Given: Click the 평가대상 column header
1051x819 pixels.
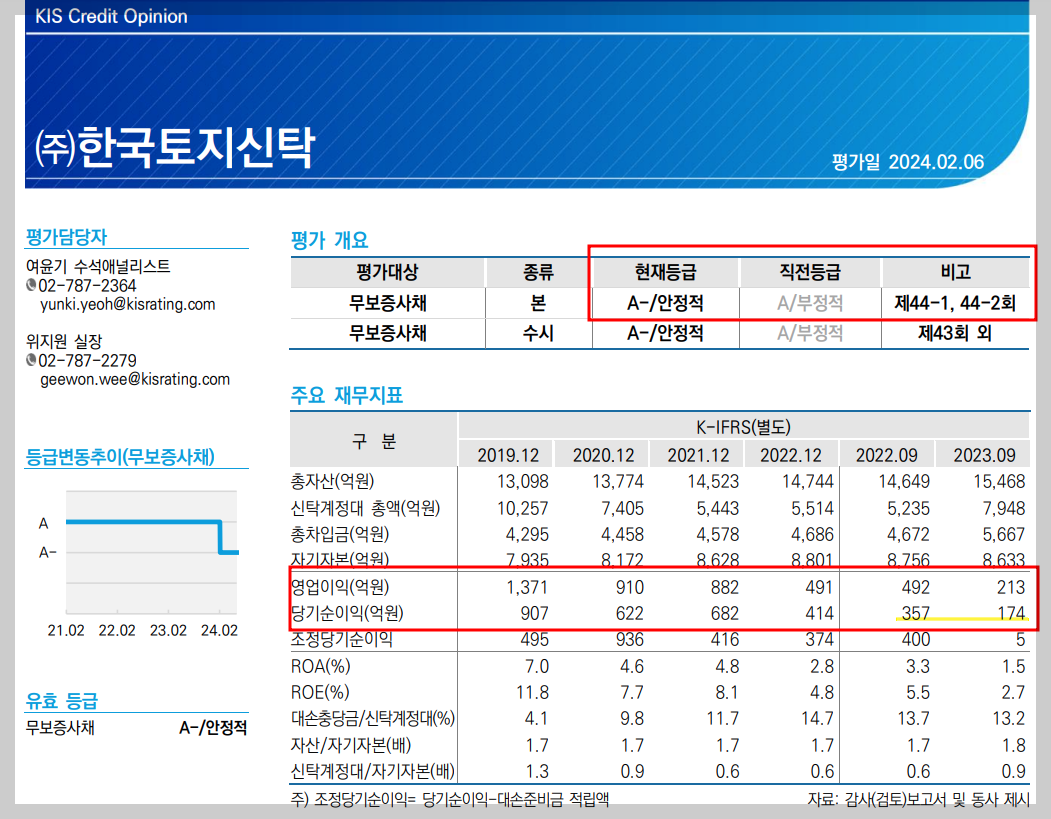Looking at the screenshot, I should coord(387,272).
